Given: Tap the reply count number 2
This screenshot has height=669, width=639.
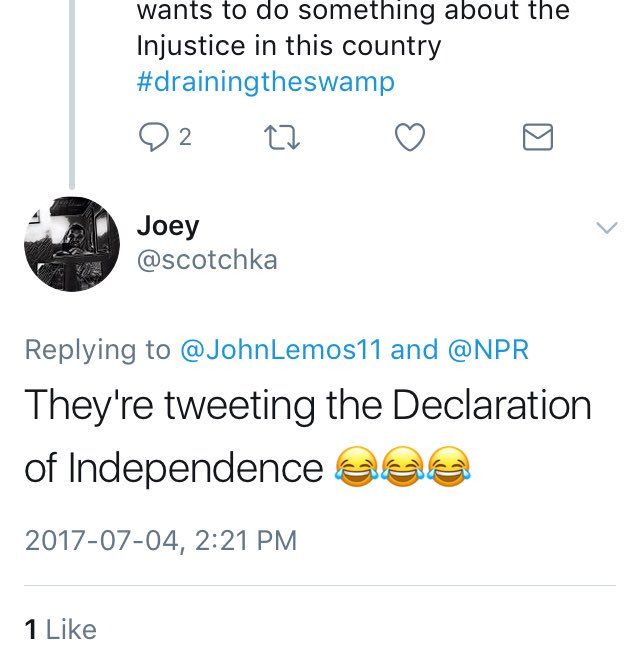Looking at the screenshot, I should click(184, 138).
